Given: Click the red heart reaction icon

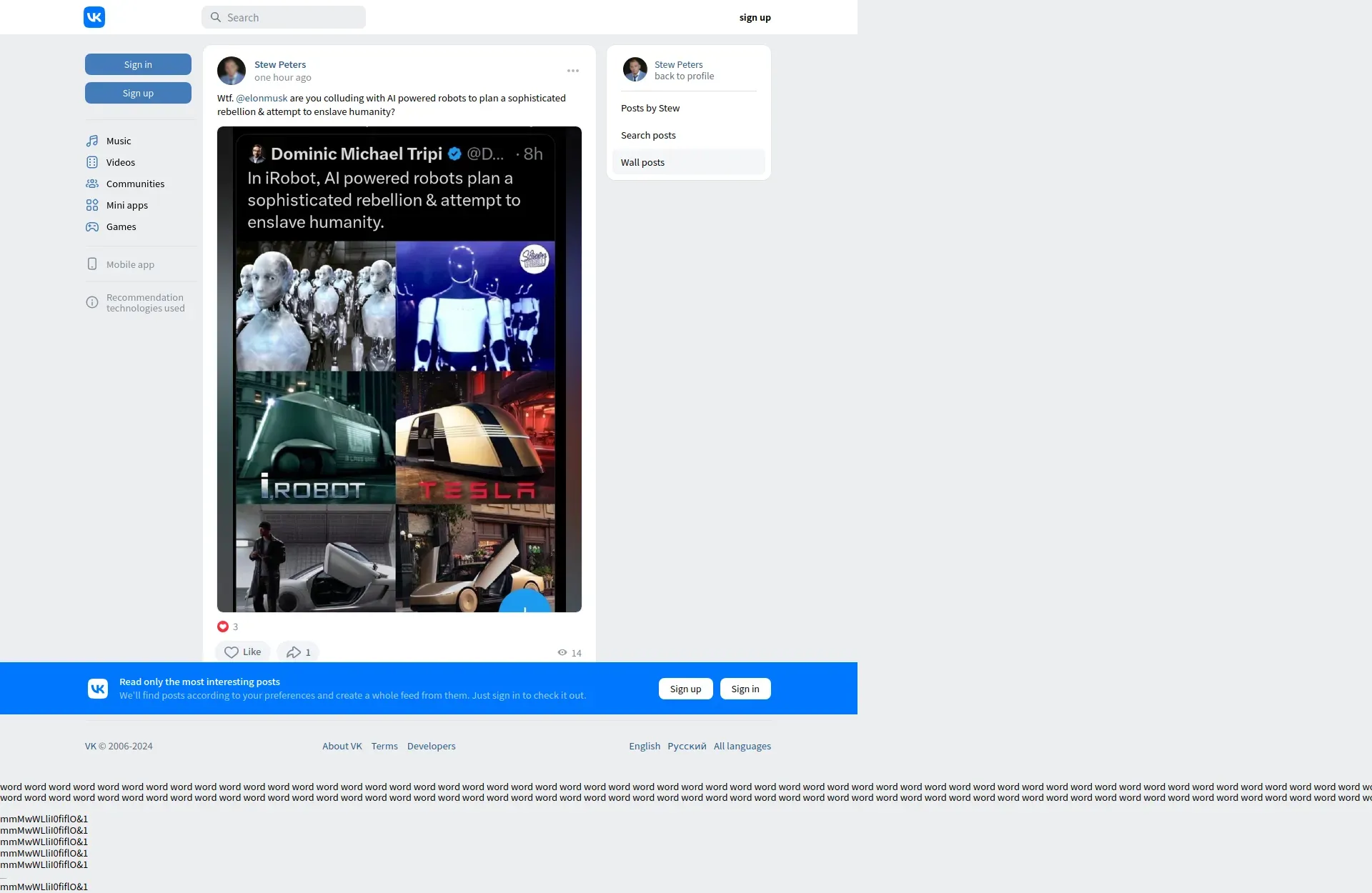Looking at the screenshot, I should click(223, 627).
